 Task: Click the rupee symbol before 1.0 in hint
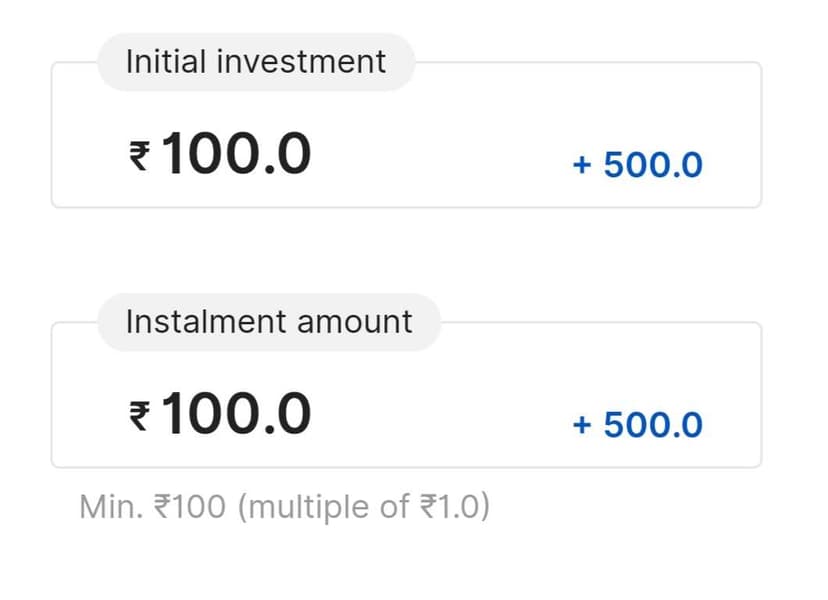pos(428,507)
